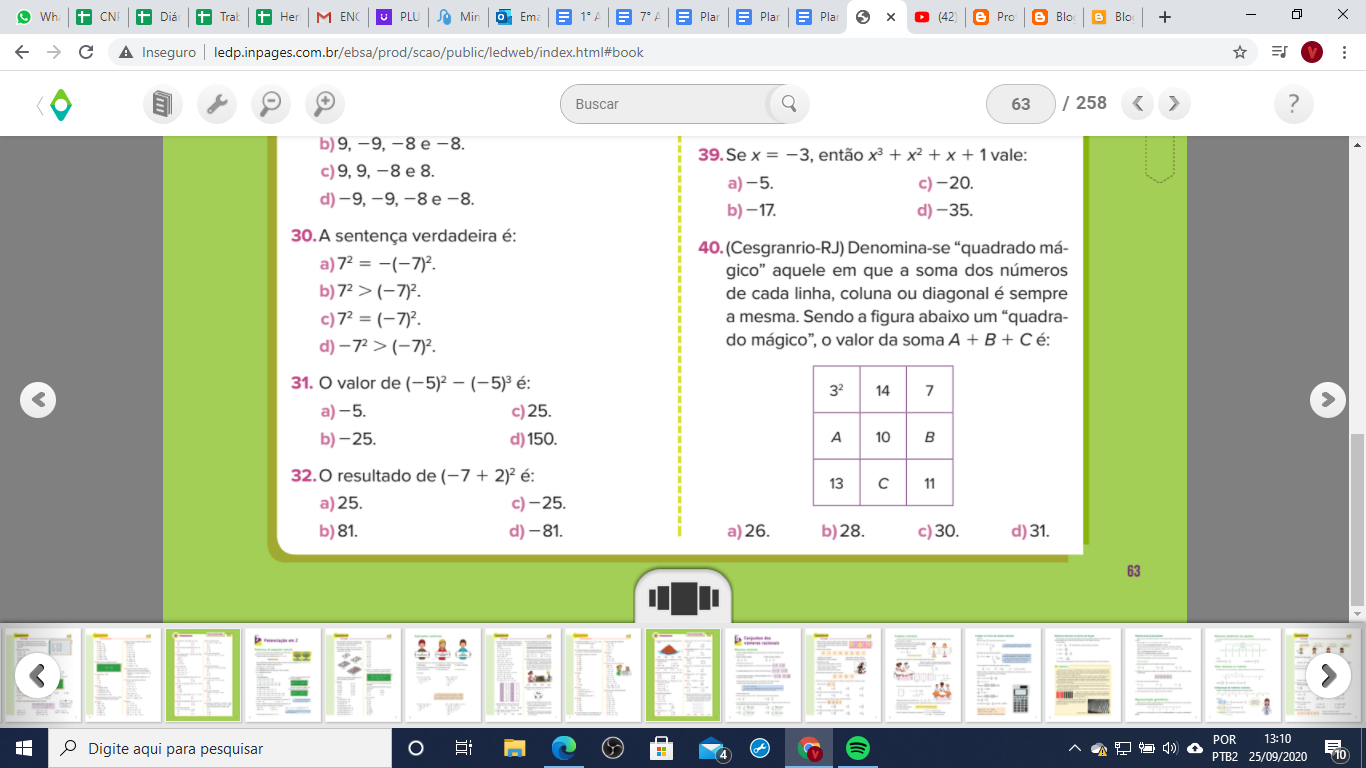Turn to next page with right side arrow
This screenshot has height=768, width=1366.
click(x=1327, y=400)
